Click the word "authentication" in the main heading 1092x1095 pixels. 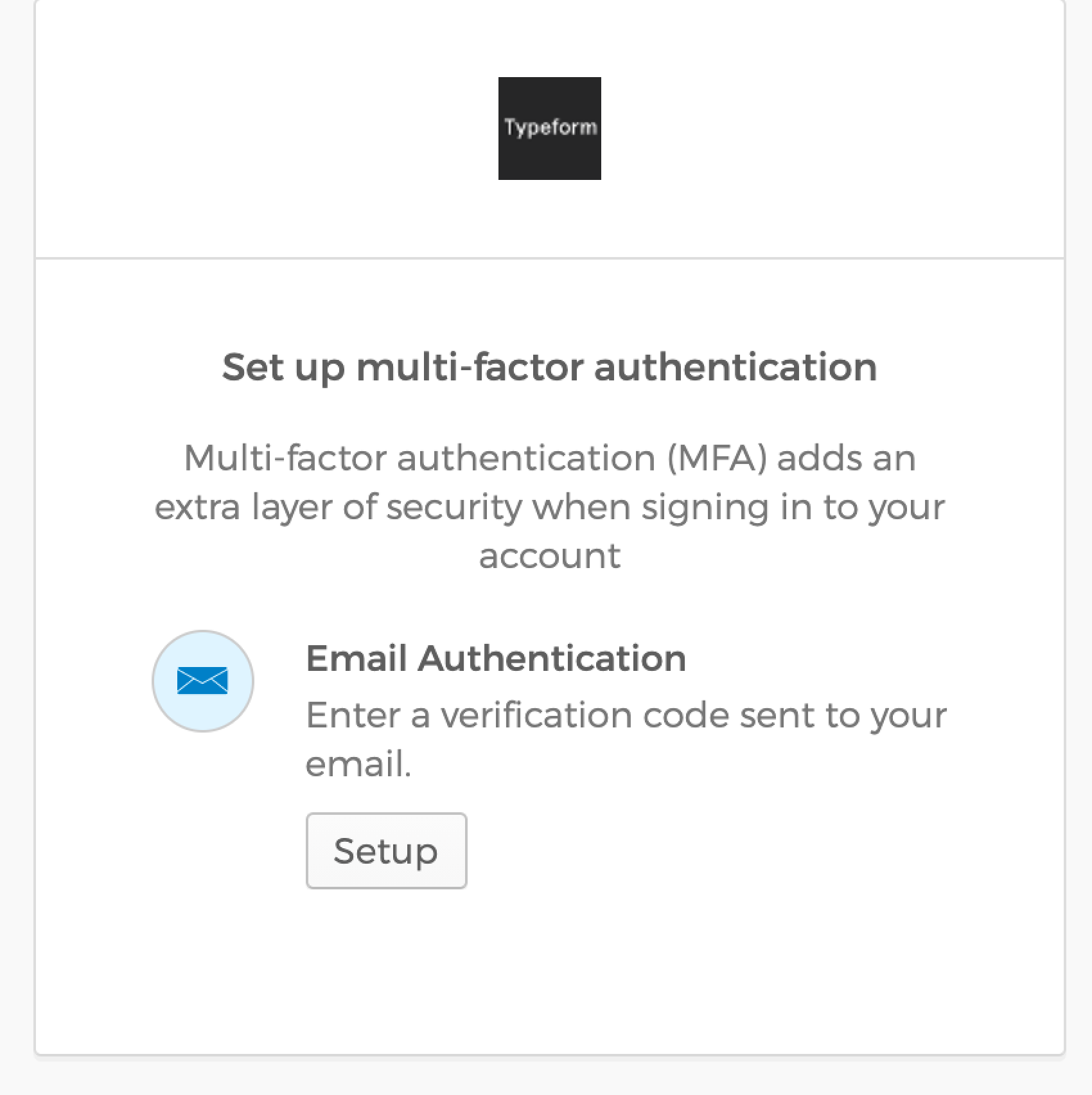[x=735, y=368]
